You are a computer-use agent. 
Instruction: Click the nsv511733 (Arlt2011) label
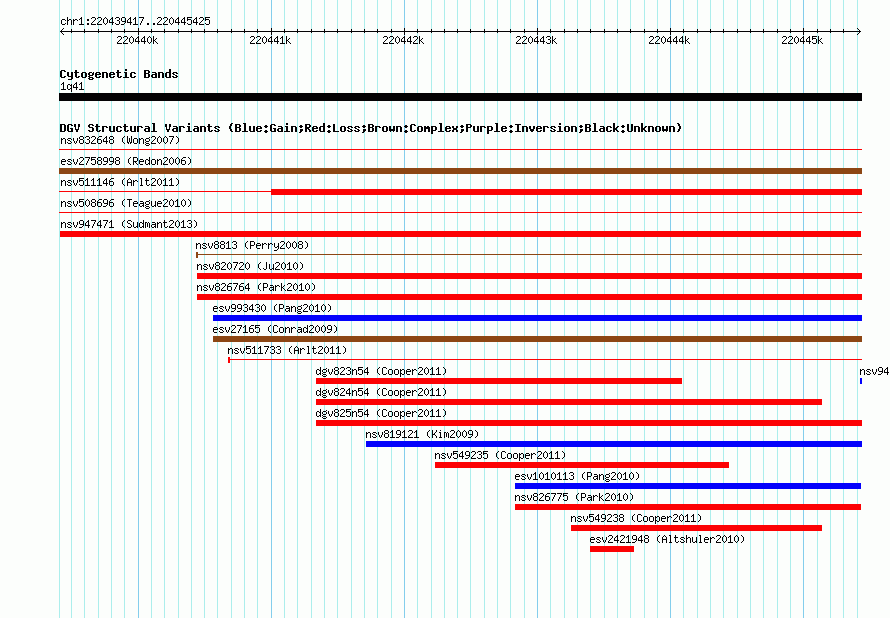(x=287, y=350)
